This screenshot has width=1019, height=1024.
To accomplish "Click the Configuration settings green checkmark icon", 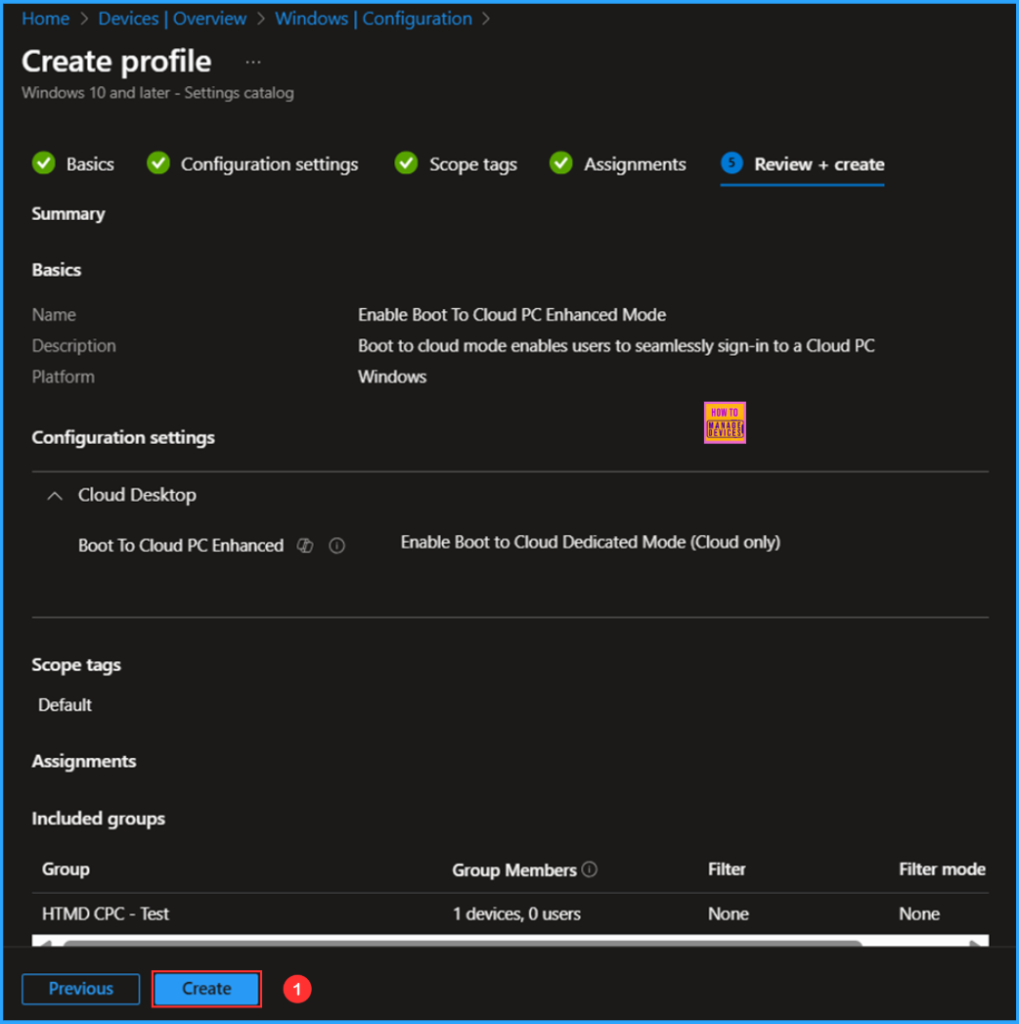I will click(158, 164).
